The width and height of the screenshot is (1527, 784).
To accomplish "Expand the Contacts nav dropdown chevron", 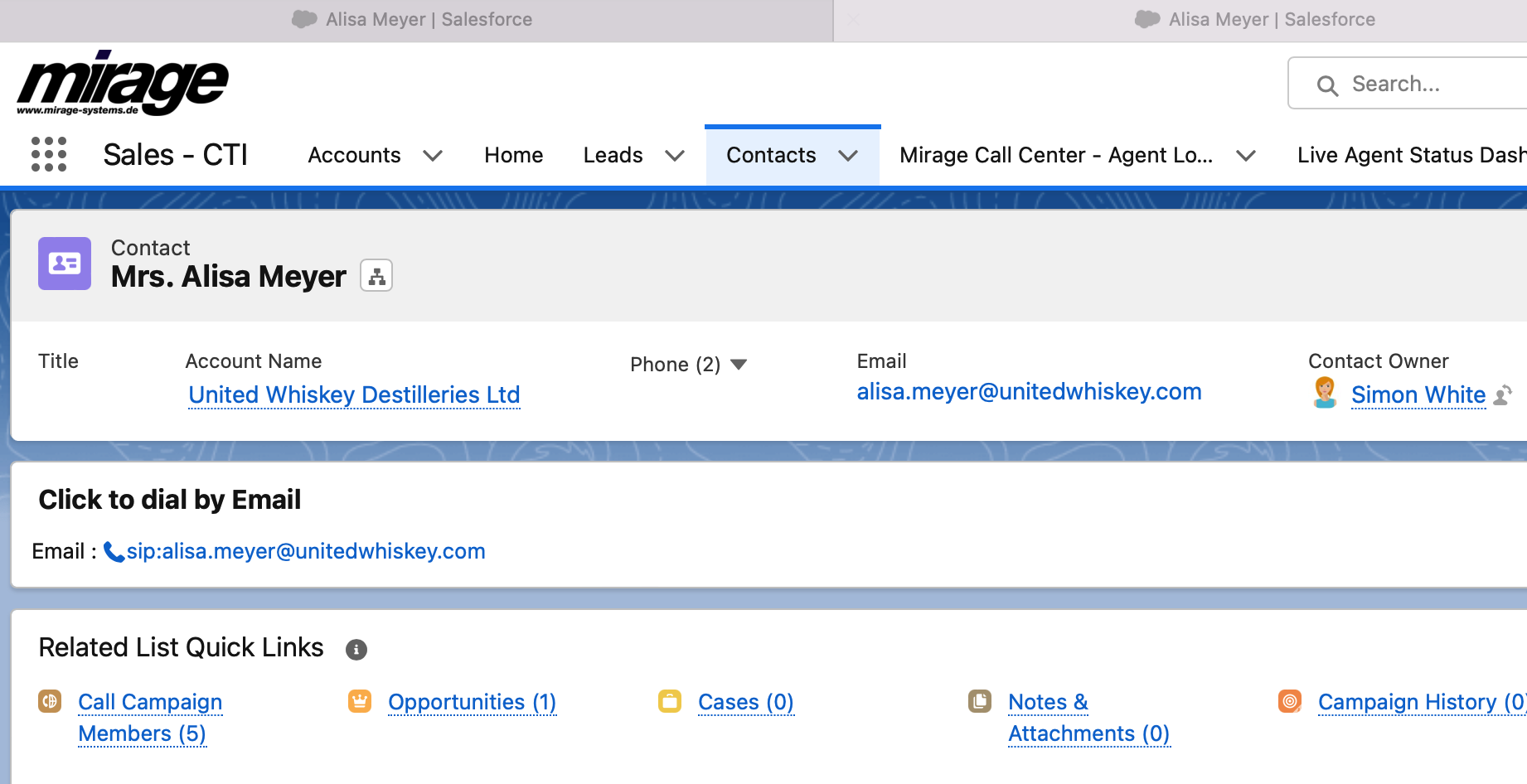I will [848, 156].
